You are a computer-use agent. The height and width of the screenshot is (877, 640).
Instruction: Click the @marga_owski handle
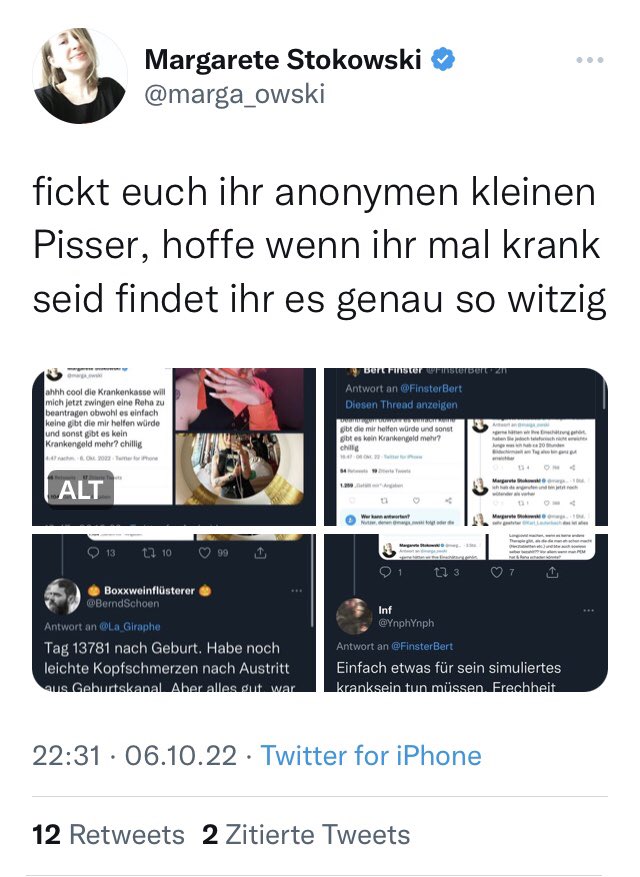pyautogui.click(x=234, y=94)
